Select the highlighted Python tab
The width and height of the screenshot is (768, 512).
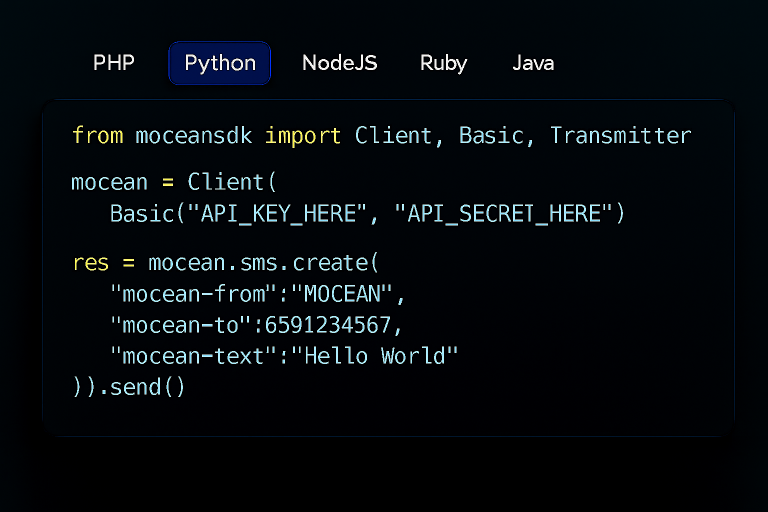tap(220, 63)
